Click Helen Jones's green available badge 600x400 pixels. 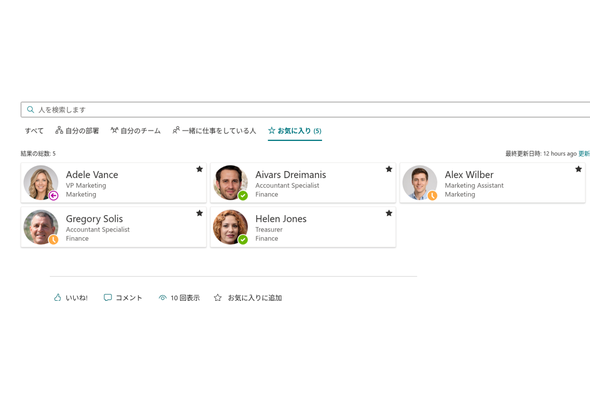coord(243,240)
